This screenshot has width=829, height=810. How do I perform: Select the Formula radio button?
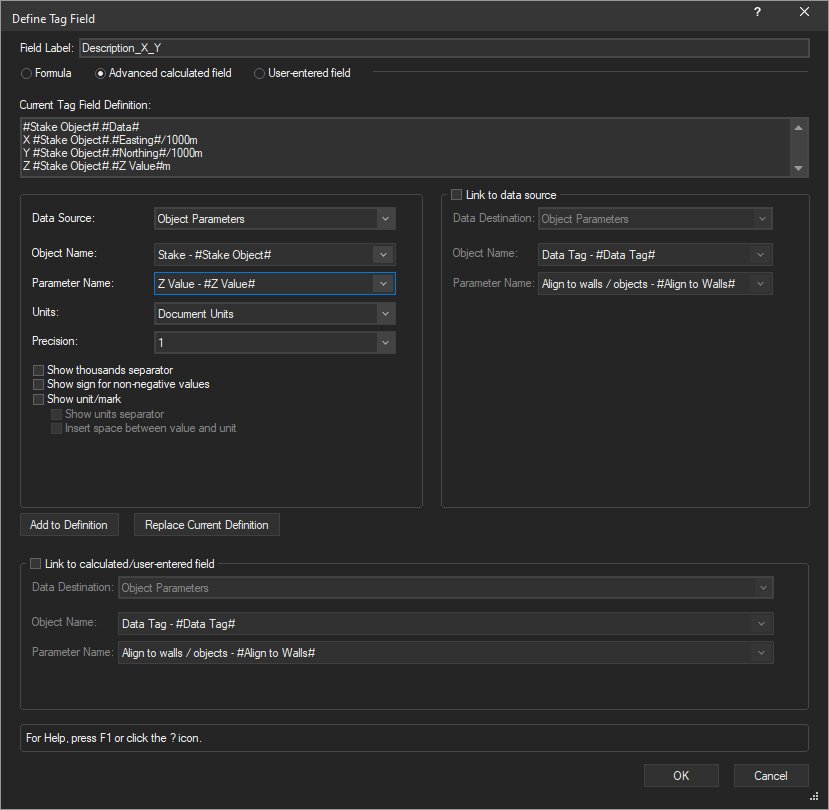pos(28,73)
